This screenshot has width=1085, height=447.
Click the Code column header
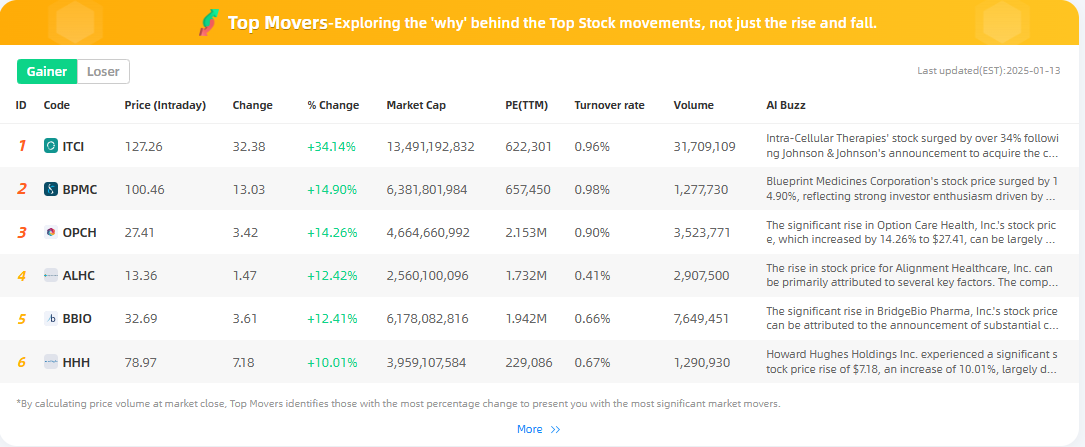point(57,105)
